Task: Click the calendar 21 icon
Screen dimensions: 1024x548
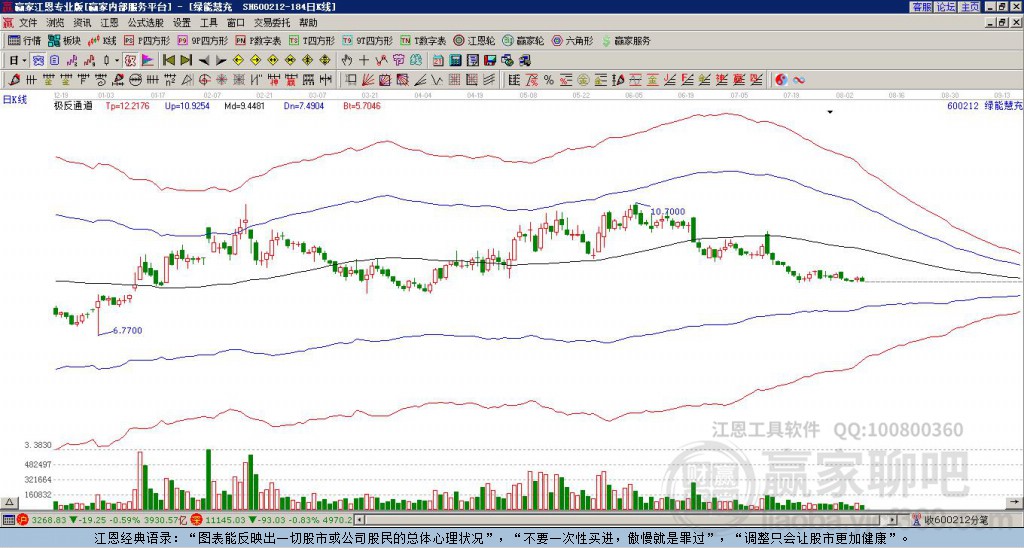Action: (438, 61)
